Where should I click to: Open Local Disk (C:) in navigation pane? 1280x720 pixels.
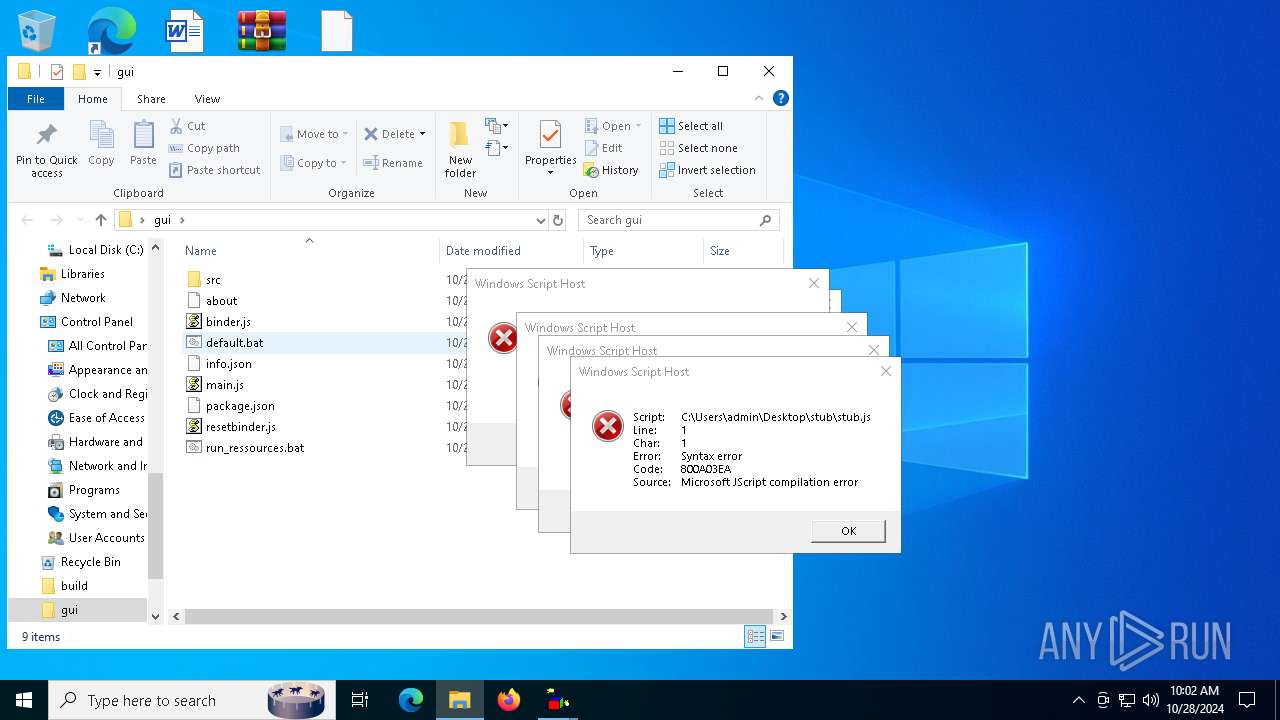(95, 250)
